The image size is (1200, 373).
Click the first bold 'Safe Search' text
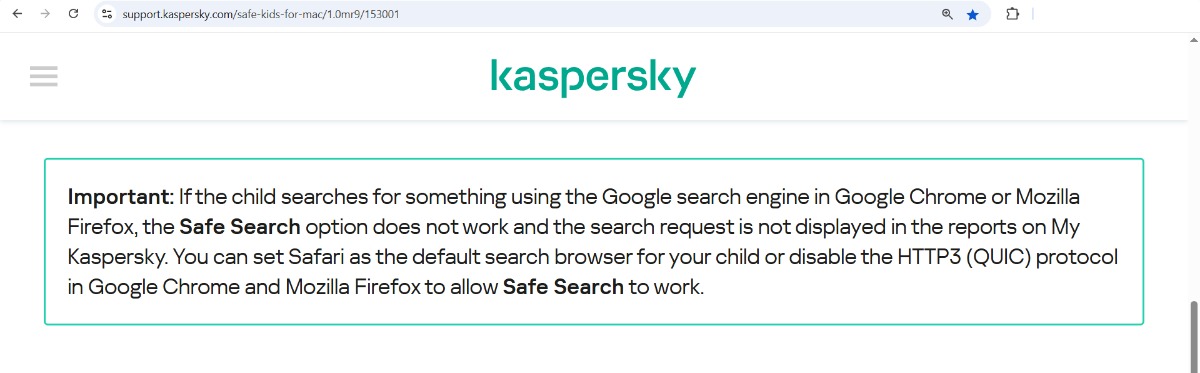click(x=240, y=227)
